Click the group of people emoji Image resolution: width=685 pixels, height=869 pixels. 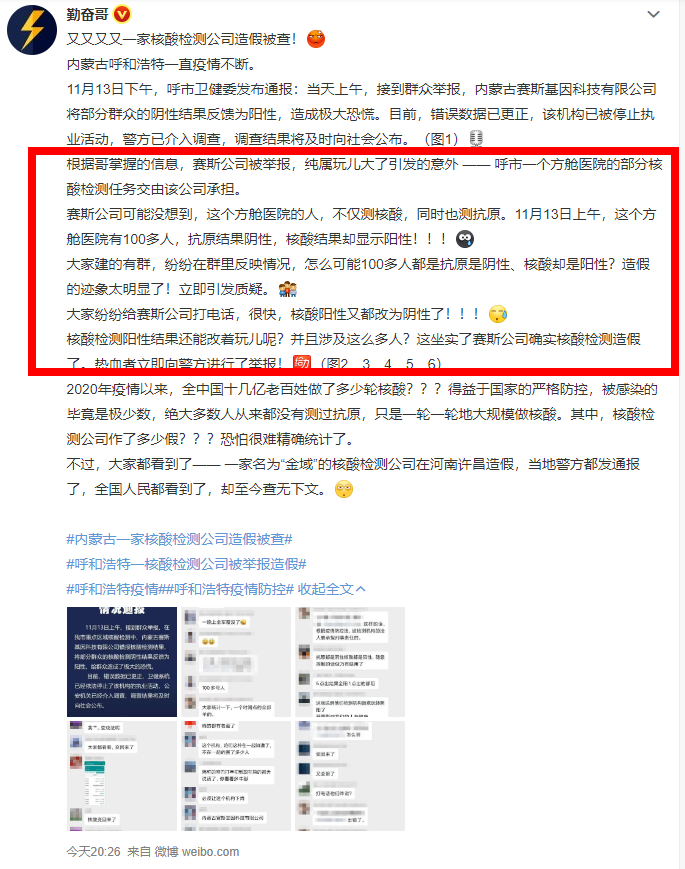[288, 289]
